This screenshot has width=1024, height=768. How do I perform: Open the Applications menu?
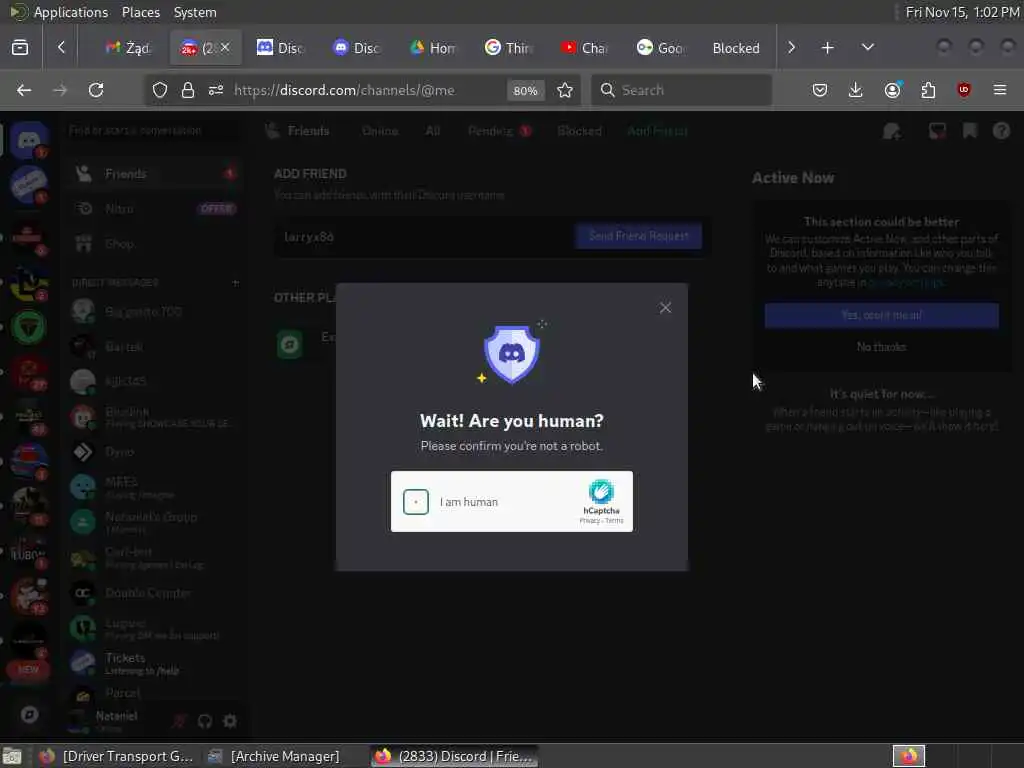point(71,12)
